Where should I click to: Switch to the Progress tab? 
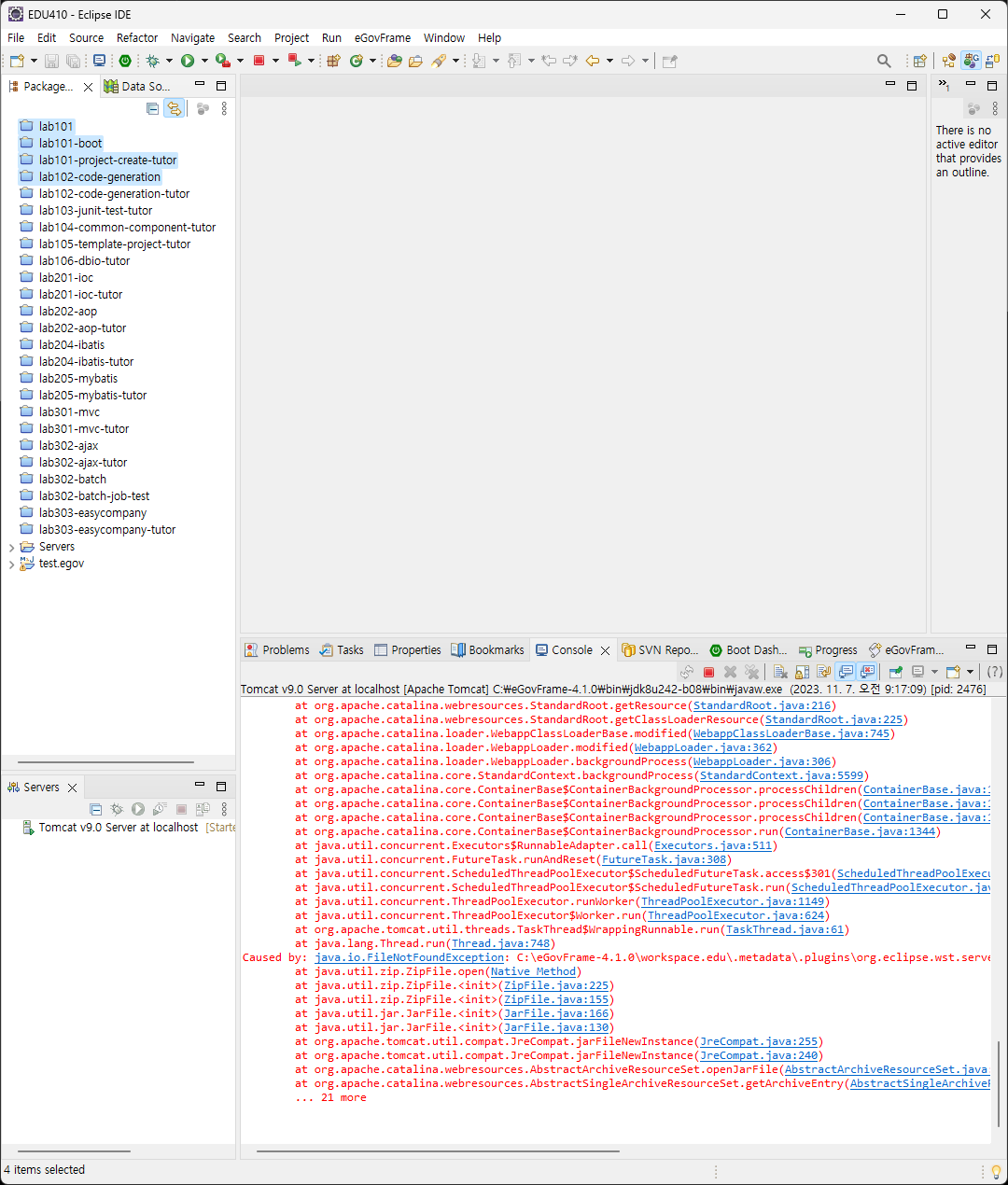coord(828,650)
